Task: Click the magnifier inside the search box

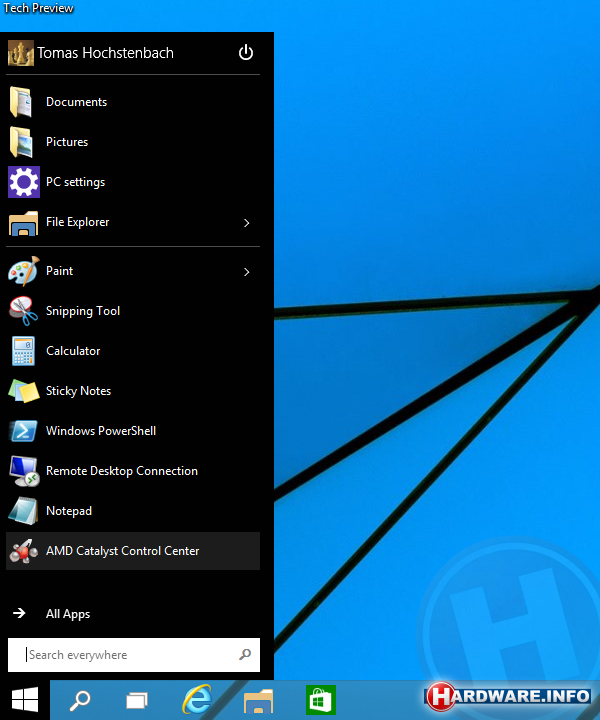Action: [x=245, y=654]
